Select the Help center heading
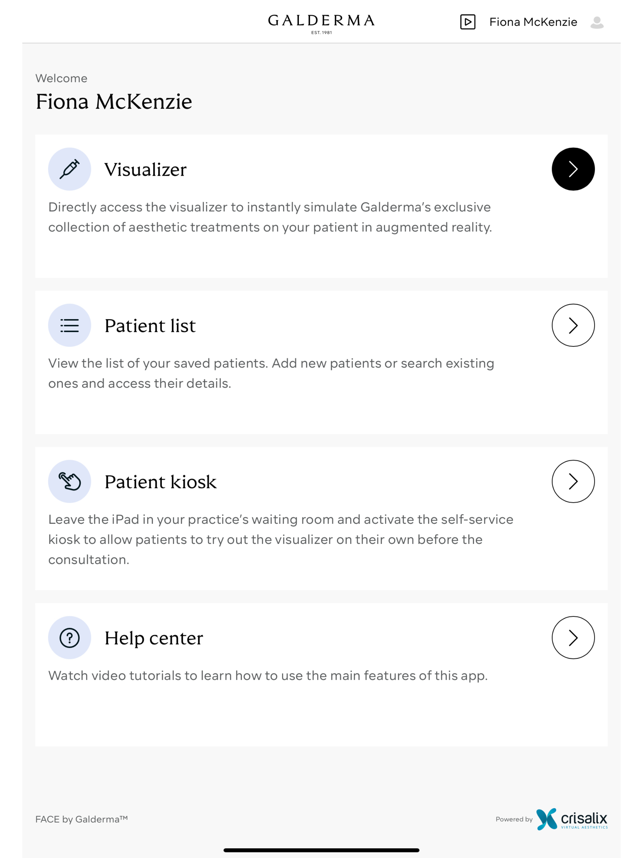The image size is (643, 858). click(153, 638)
